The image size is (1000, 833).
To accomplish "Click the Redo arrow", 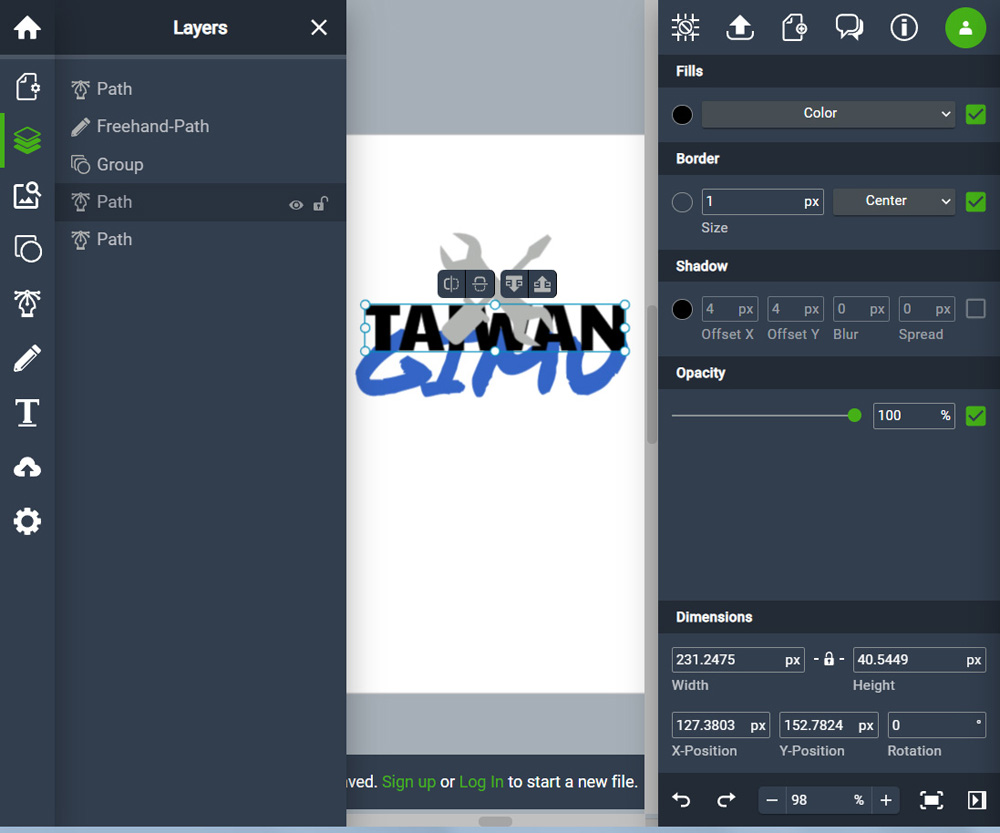I will [x=726, y=800].
